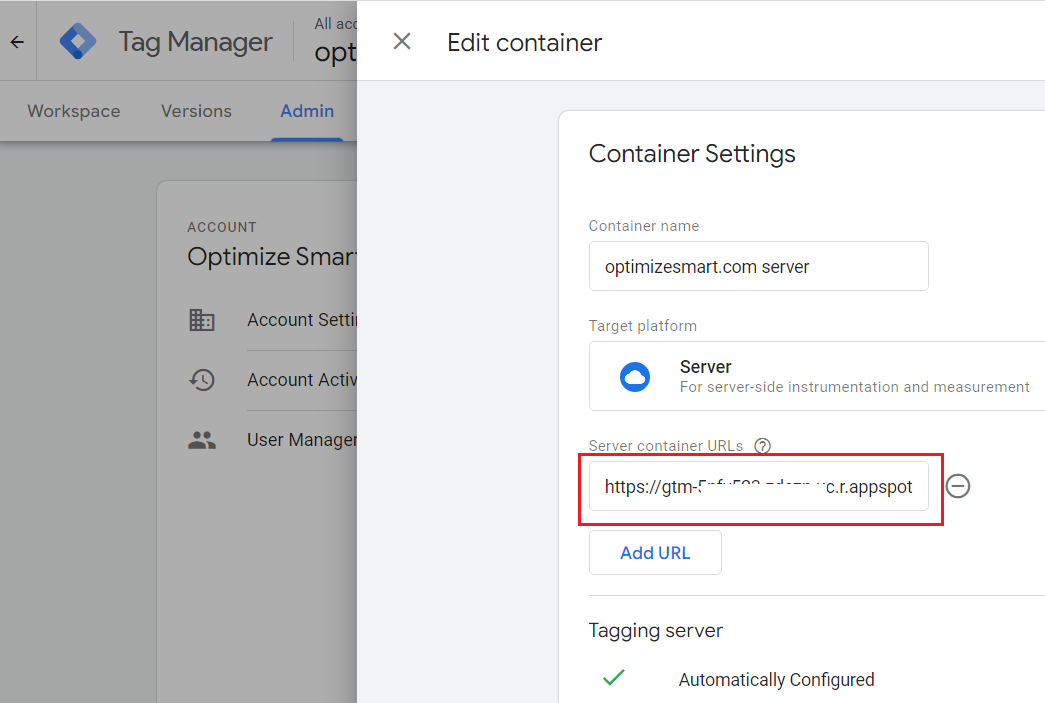Click the User Management people icon
Screen dimensions: 1045x703
coord(201,440)
